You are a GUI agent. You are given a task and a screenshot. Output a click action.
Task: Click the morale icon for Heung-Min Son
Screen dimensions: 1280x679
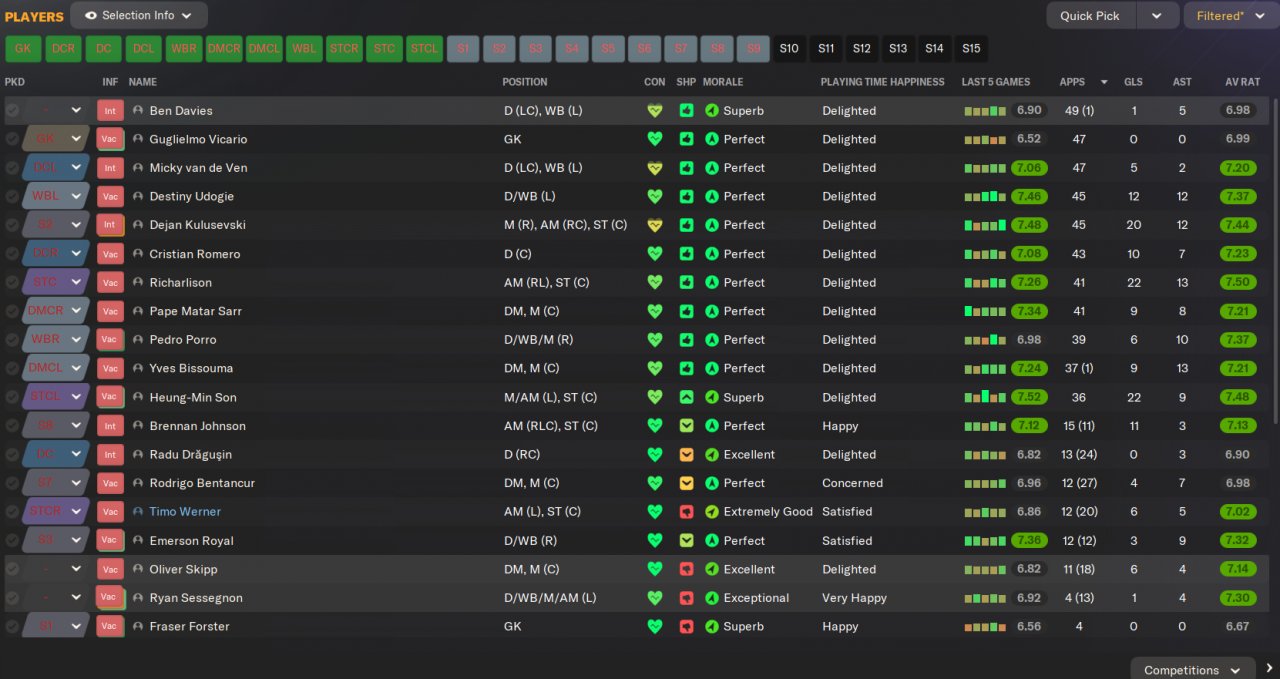(712, 398)
